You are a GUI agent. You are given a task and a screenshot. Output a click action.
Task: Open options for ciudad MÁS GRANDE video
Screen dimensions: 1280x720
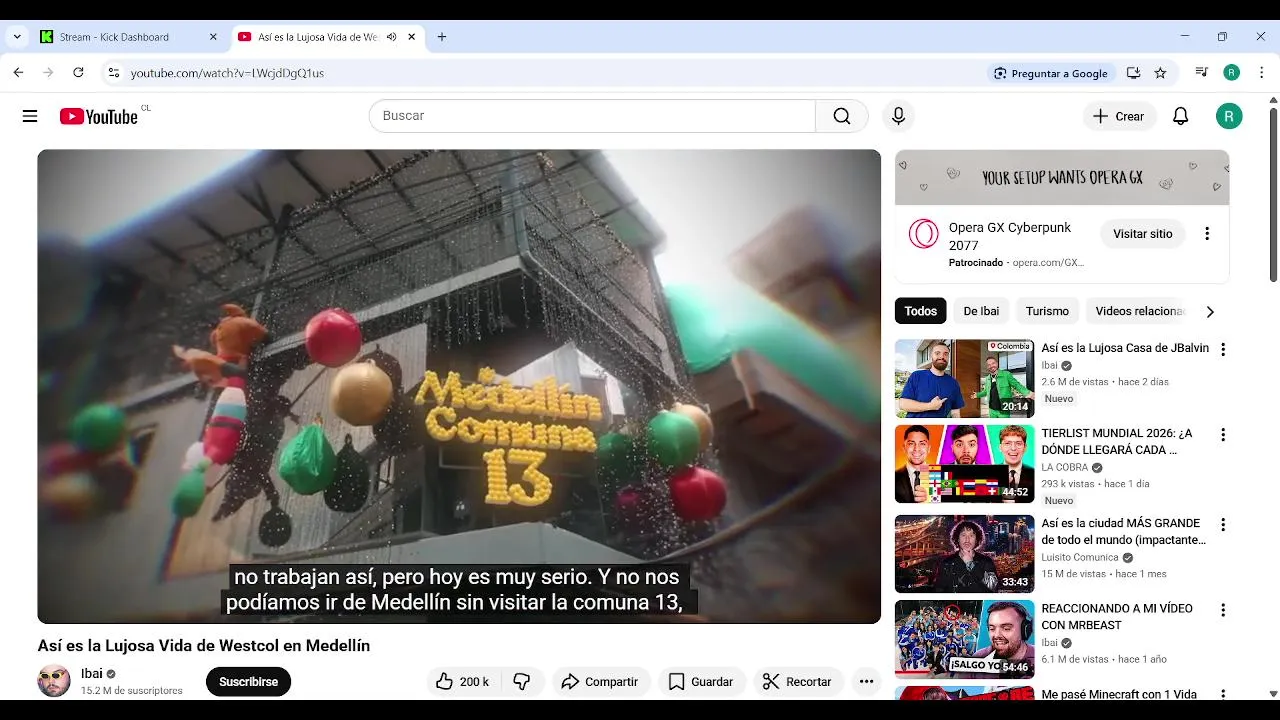pos(1222,525)
